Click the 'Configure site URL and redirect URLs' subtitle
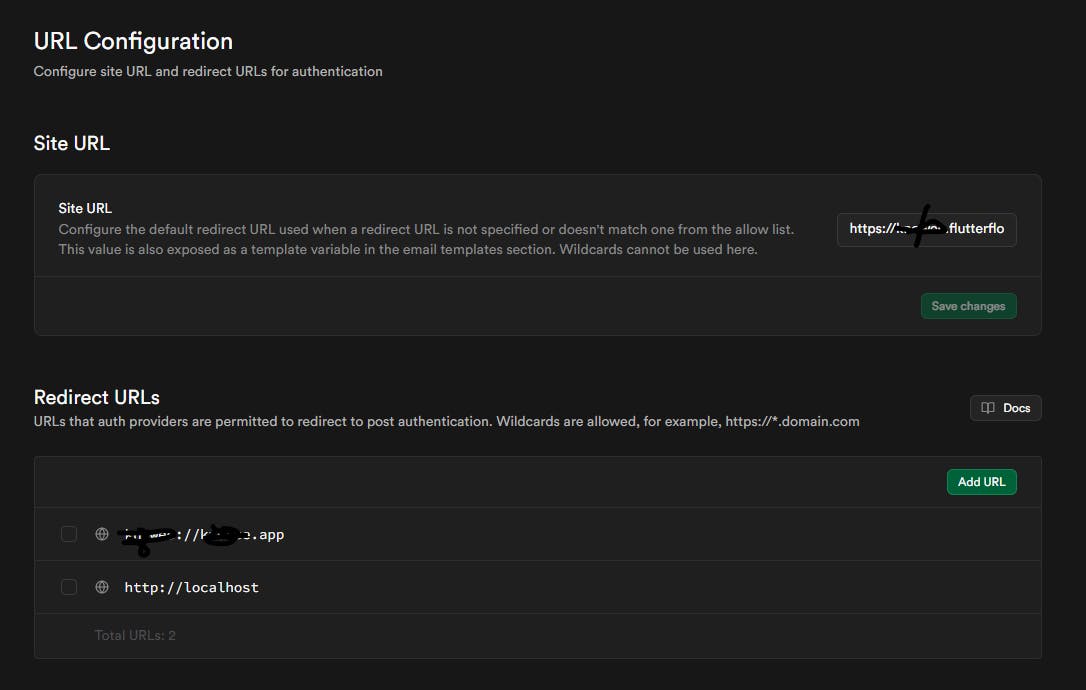Screen dimensions: 1086x690 pyautogui.click(x=208, y=71)
